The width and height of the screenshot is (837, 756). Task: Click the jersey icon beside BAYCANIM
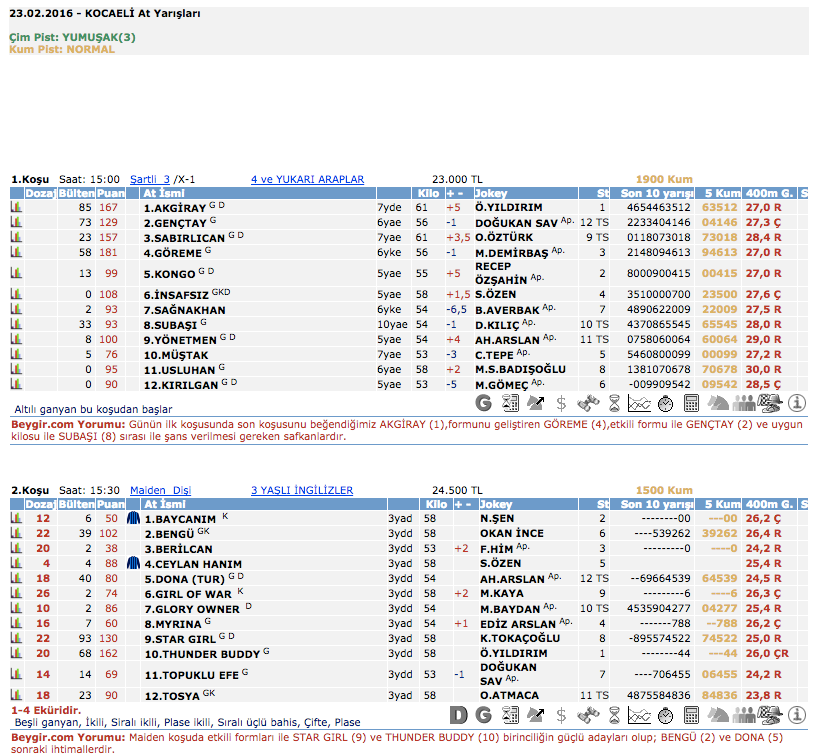(x=134, y=519)
